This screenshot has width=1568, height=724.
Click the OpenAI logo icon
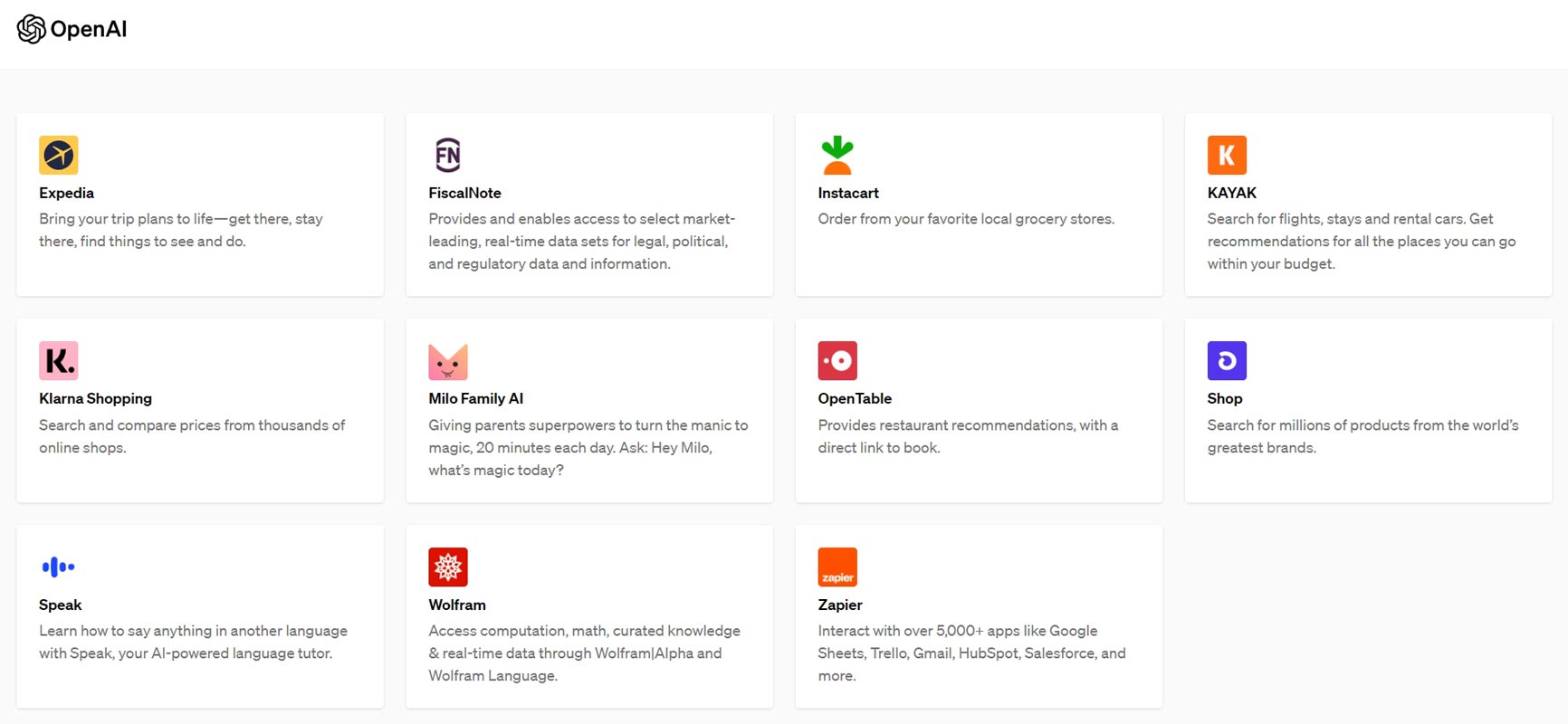coord(32,29)
